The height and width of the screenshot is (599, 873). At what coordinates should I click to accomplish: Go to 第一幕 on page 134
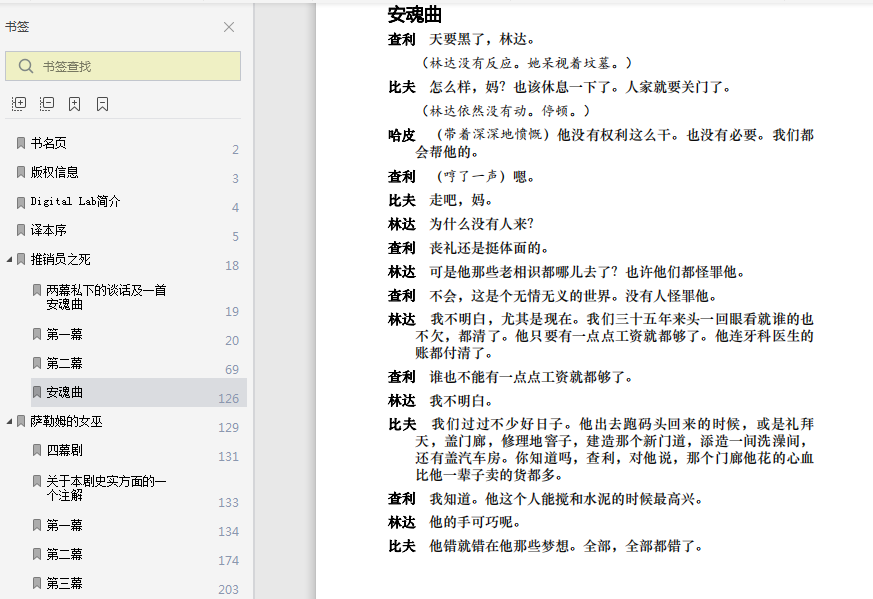(x=65, y=525)
